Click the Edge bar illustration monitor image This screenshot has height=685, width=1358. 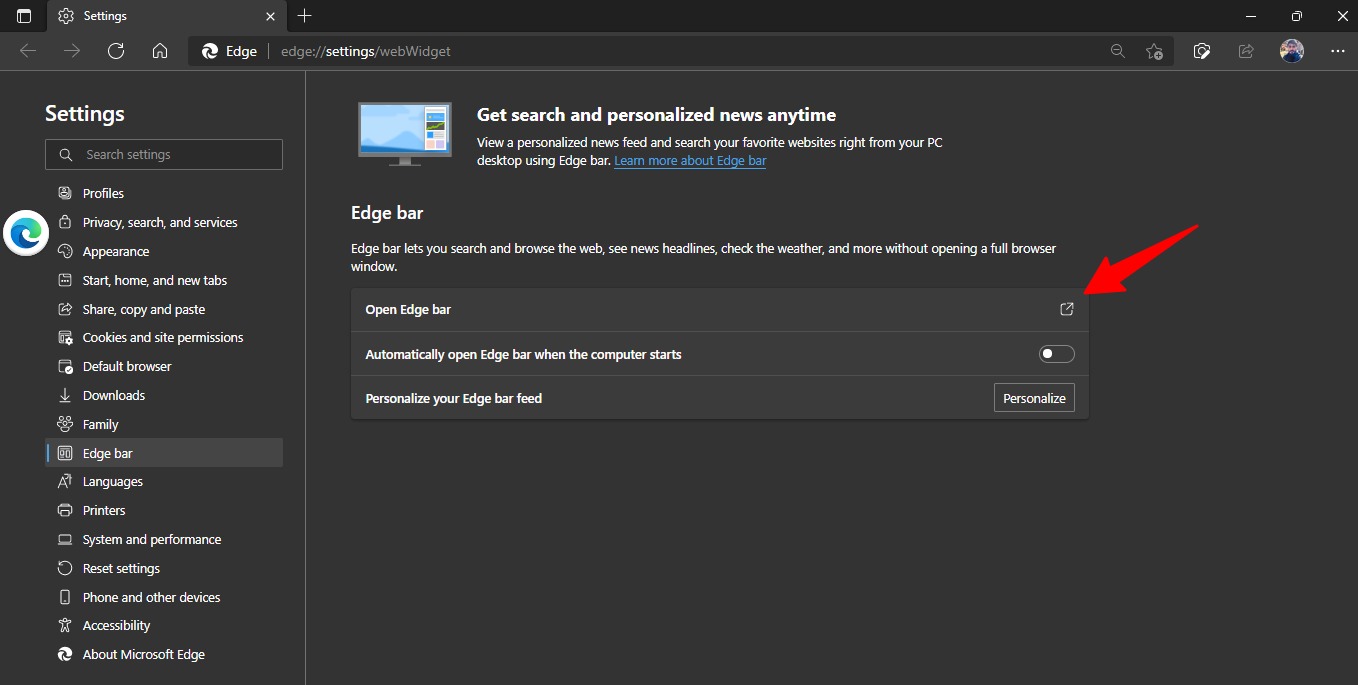click(405, 134)
